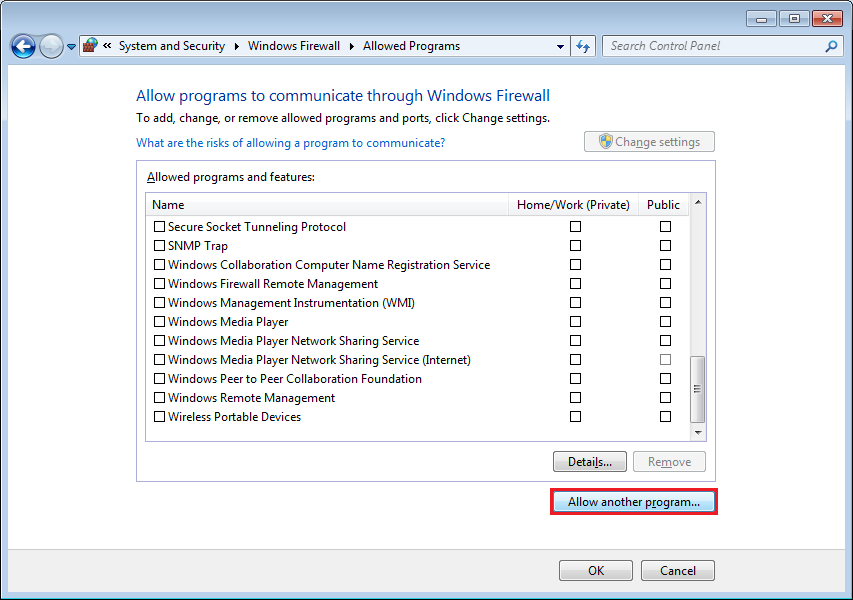The image size is (853, 600).
Task: Click the Forward navigation arrow button
Action: pyautogui.click(x=50, y=46)
